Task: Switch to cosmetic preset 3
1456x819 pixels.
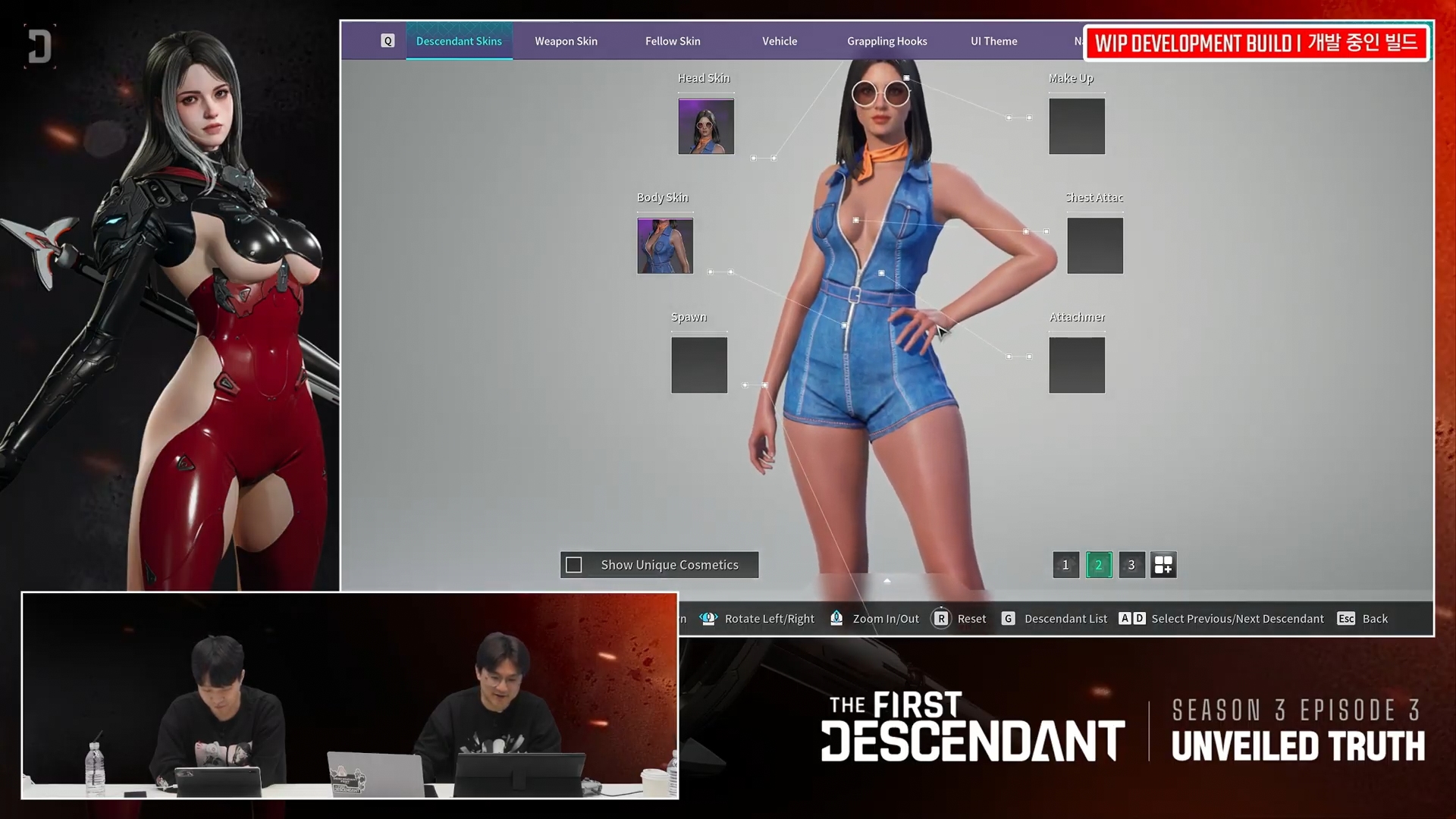Action: coord(1131,565)
